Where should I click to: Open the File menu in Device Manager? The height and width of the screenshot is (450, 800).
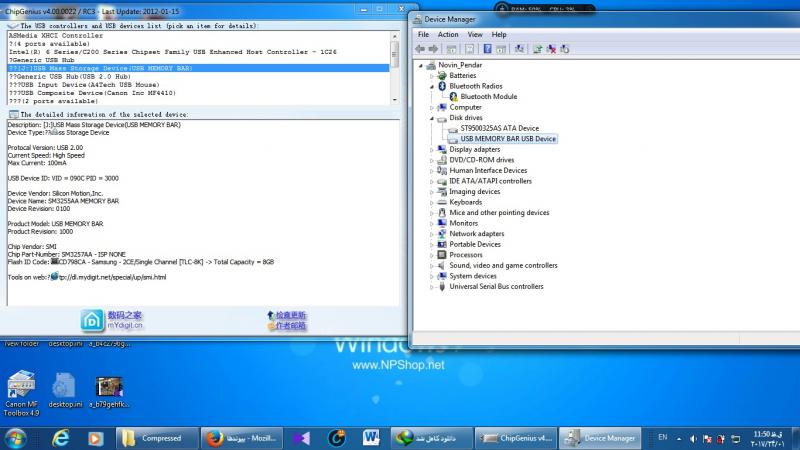click(423, 34)
